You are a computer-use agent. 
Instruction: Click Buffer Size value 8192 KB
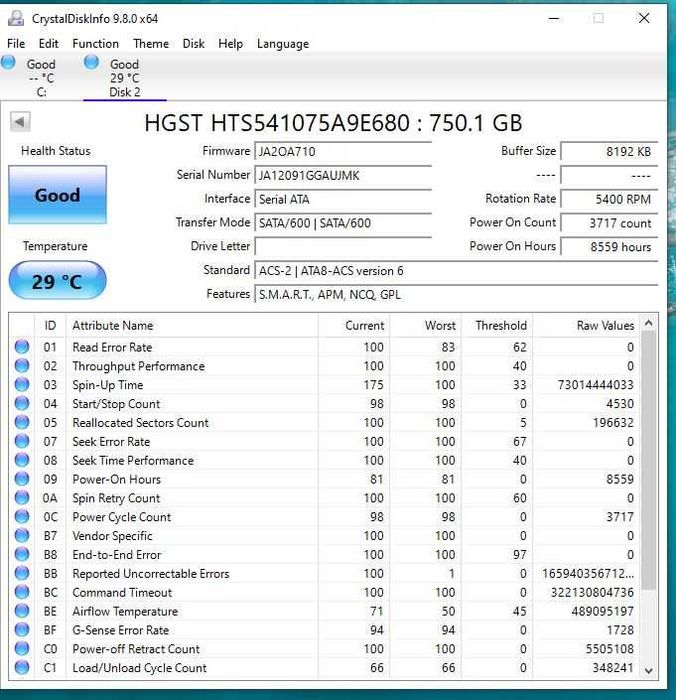tap(609, 151)
